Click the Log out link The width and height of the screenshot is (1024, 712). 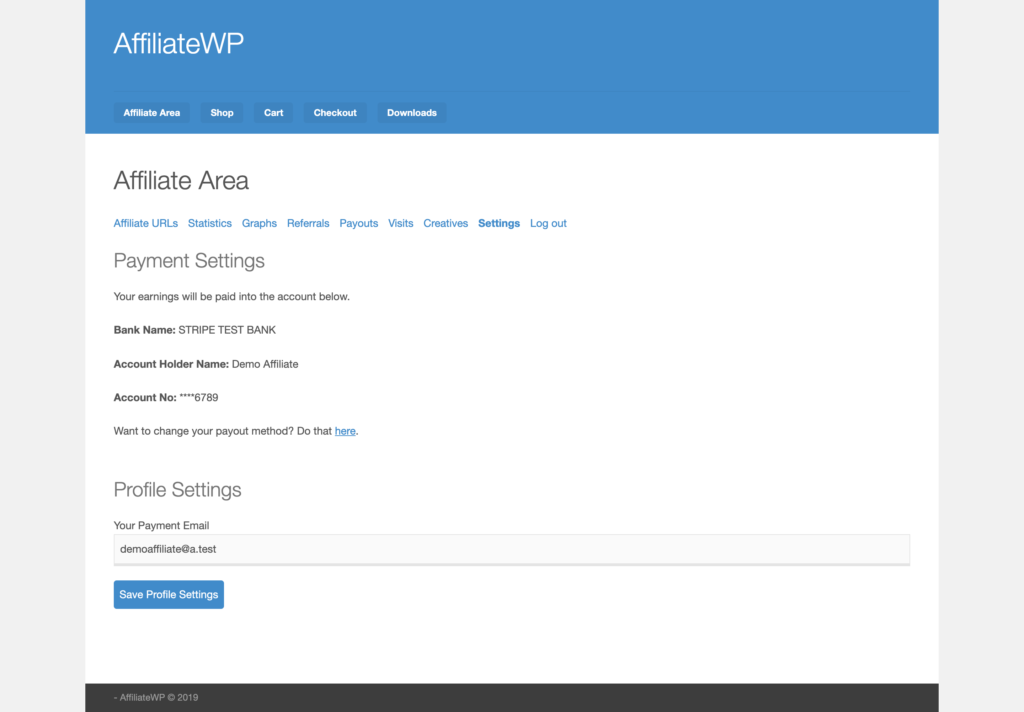(x=548, y=223)
